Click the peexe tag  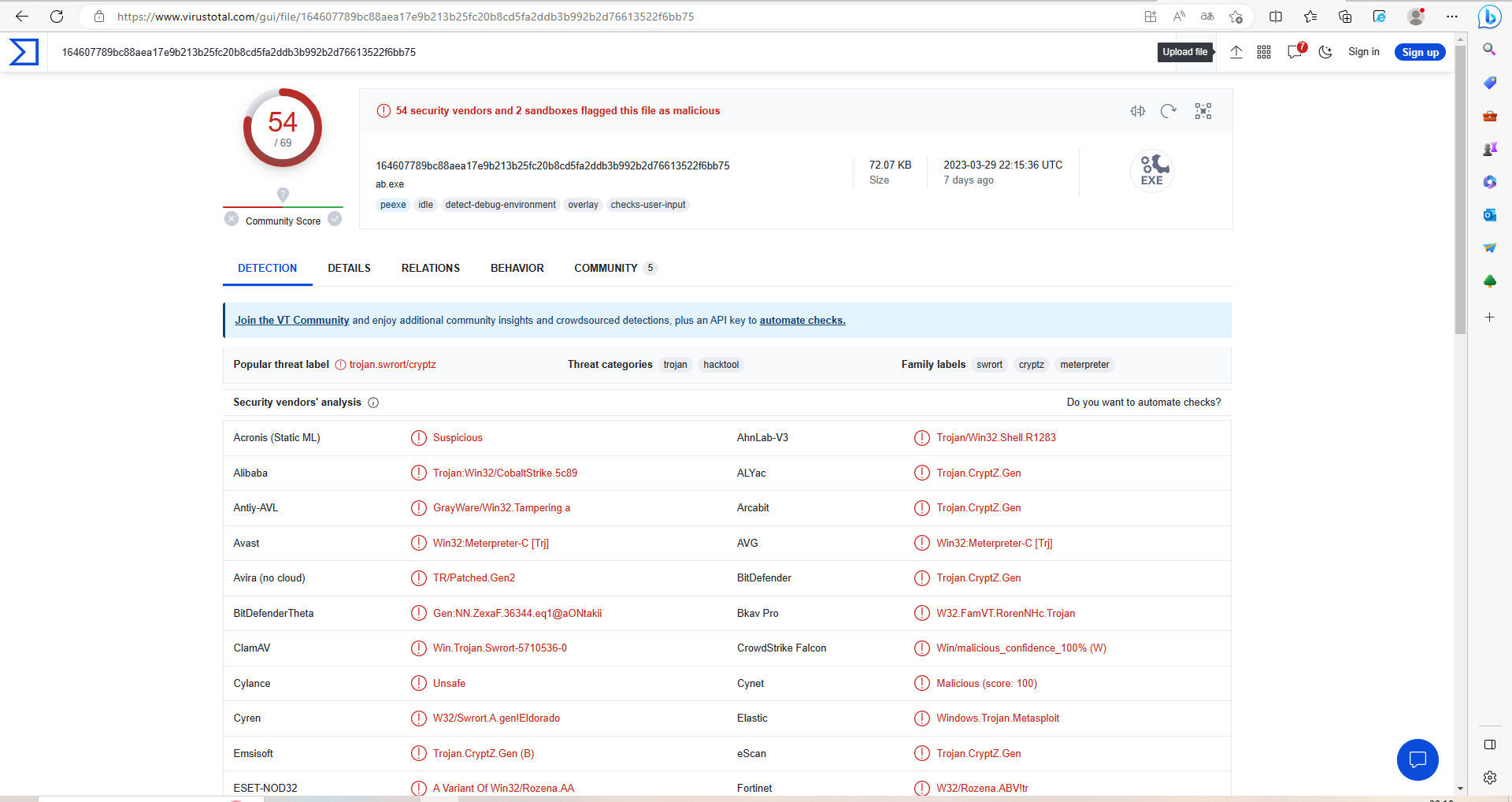tap(393, 205)
